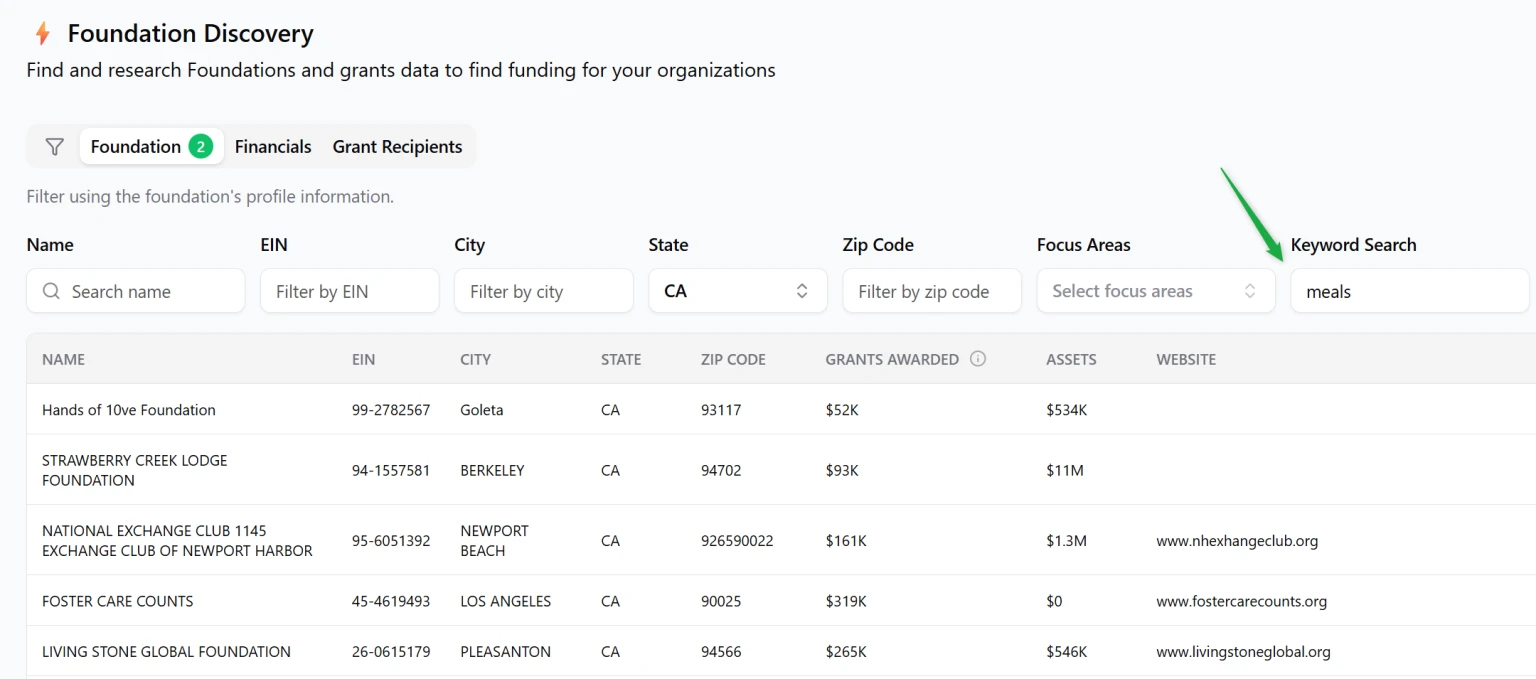Click the Keyword Search field containing meals
The width and height of the screenshot is (1536, 679).
pos(1408,291)
